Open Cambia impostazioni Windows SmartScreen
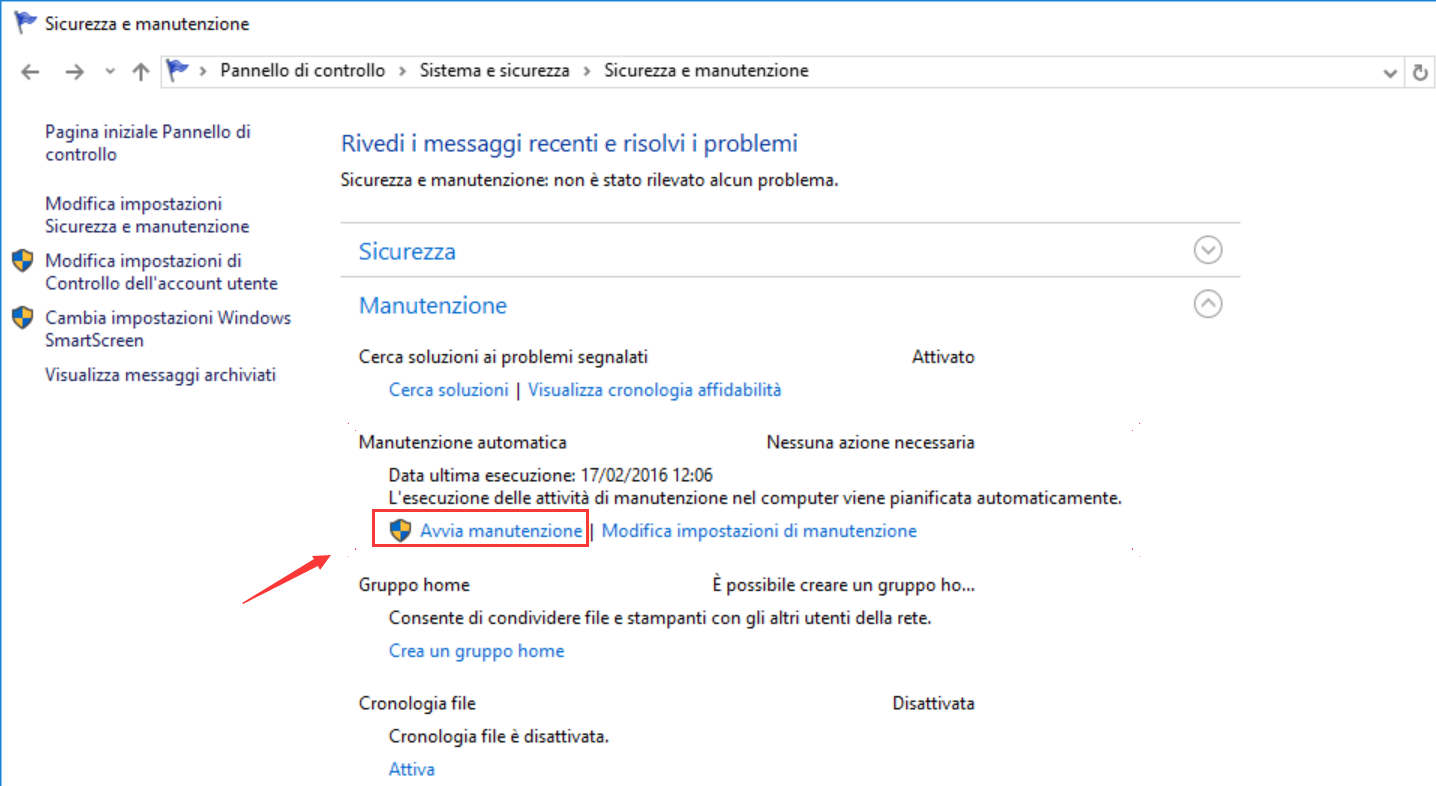Viewport: 1436px width, 786px height. 168,329
